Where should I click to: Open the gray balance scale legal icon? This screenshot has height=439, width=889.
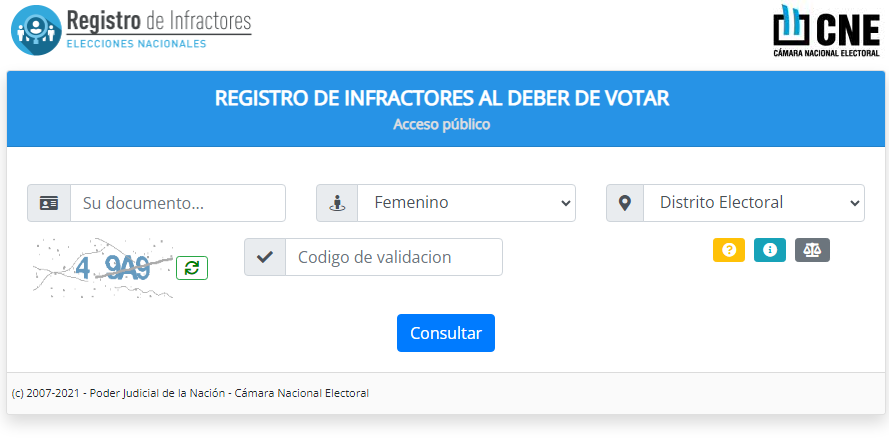coord(812,250)
